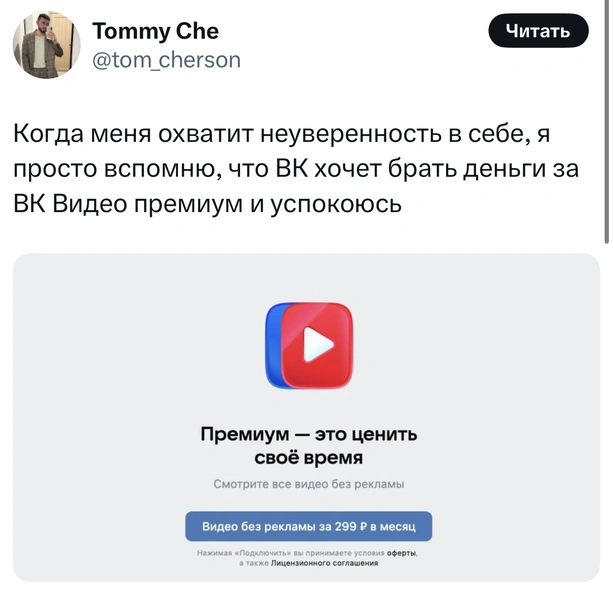
Task: Click the white play triangle in logo
Action: (x=318, y=344)
